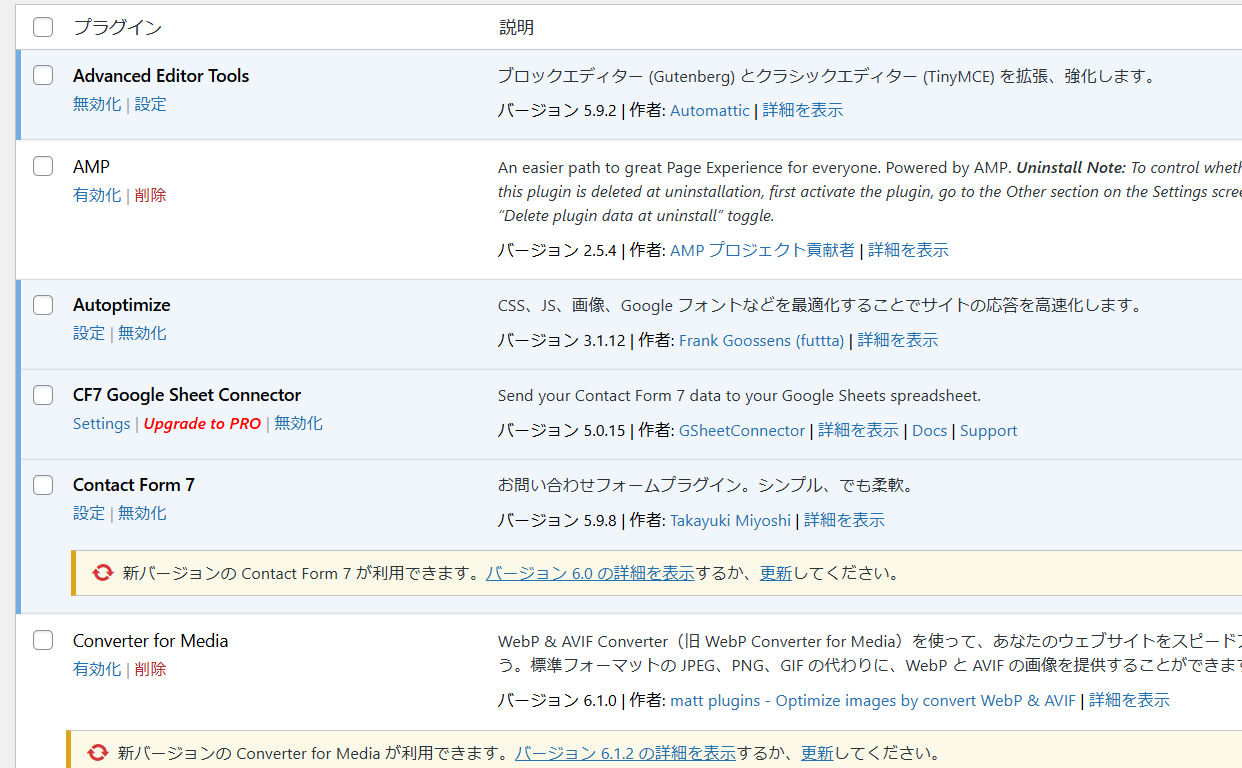Open CF7 Google Sheet Connector Settings
The height and width of the screenshot is (768, 1242).
tap(102, 423)
